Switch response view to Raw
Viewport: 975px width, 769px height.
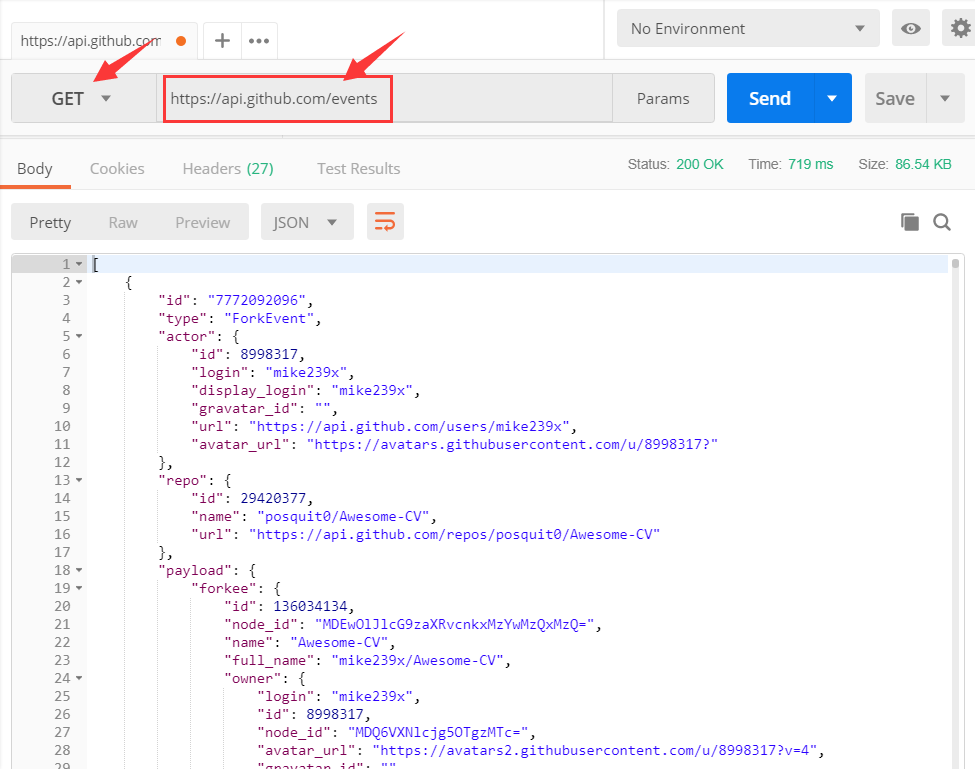(123, 222)
